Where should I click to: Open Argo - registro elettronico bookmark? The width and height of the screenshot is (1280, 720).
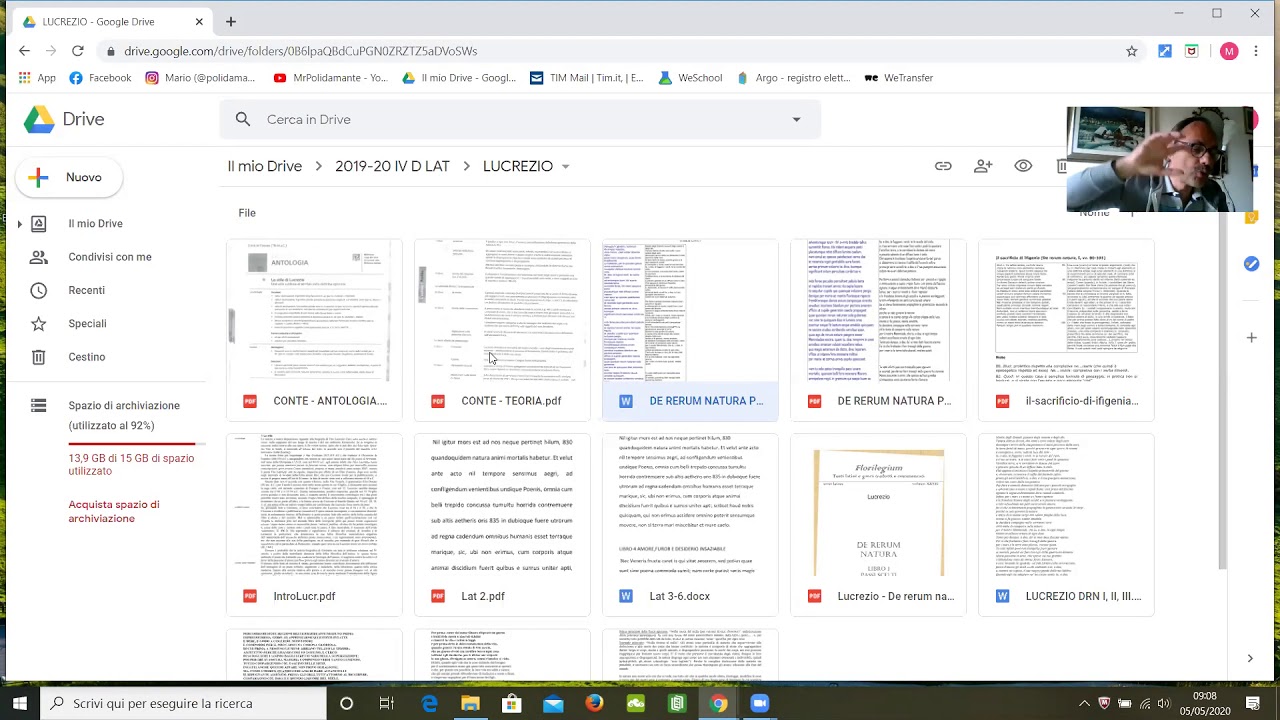coord(793,78)
